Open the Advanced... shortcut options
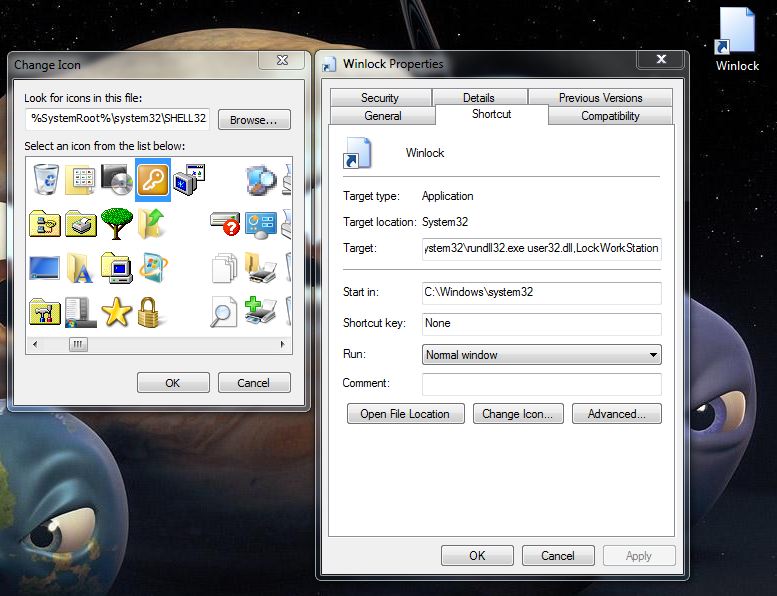This screenshot has height=596, width=777. (x=616, y=414)
